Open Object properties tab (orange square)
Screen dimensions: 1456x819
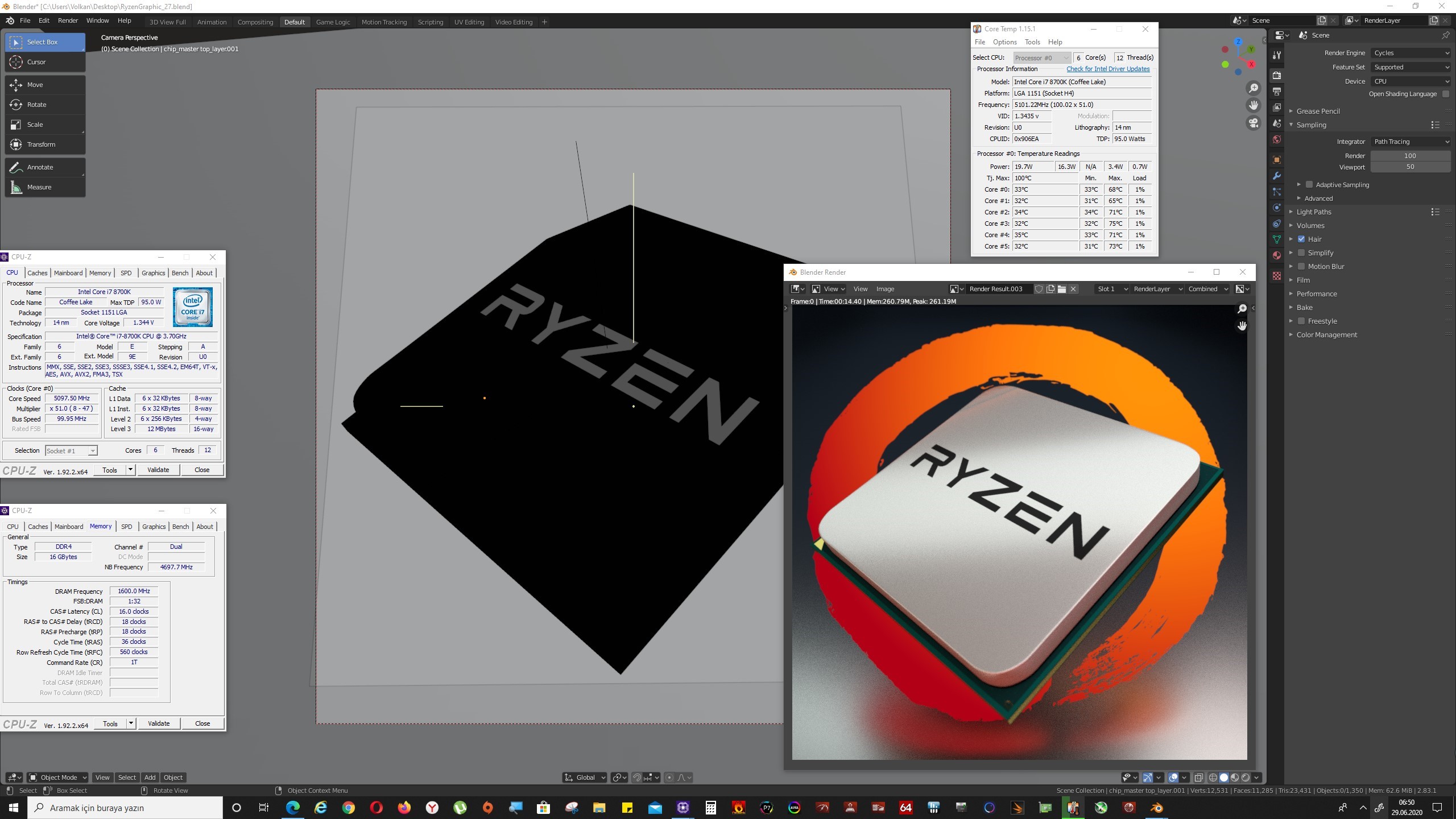point(1277,160)
